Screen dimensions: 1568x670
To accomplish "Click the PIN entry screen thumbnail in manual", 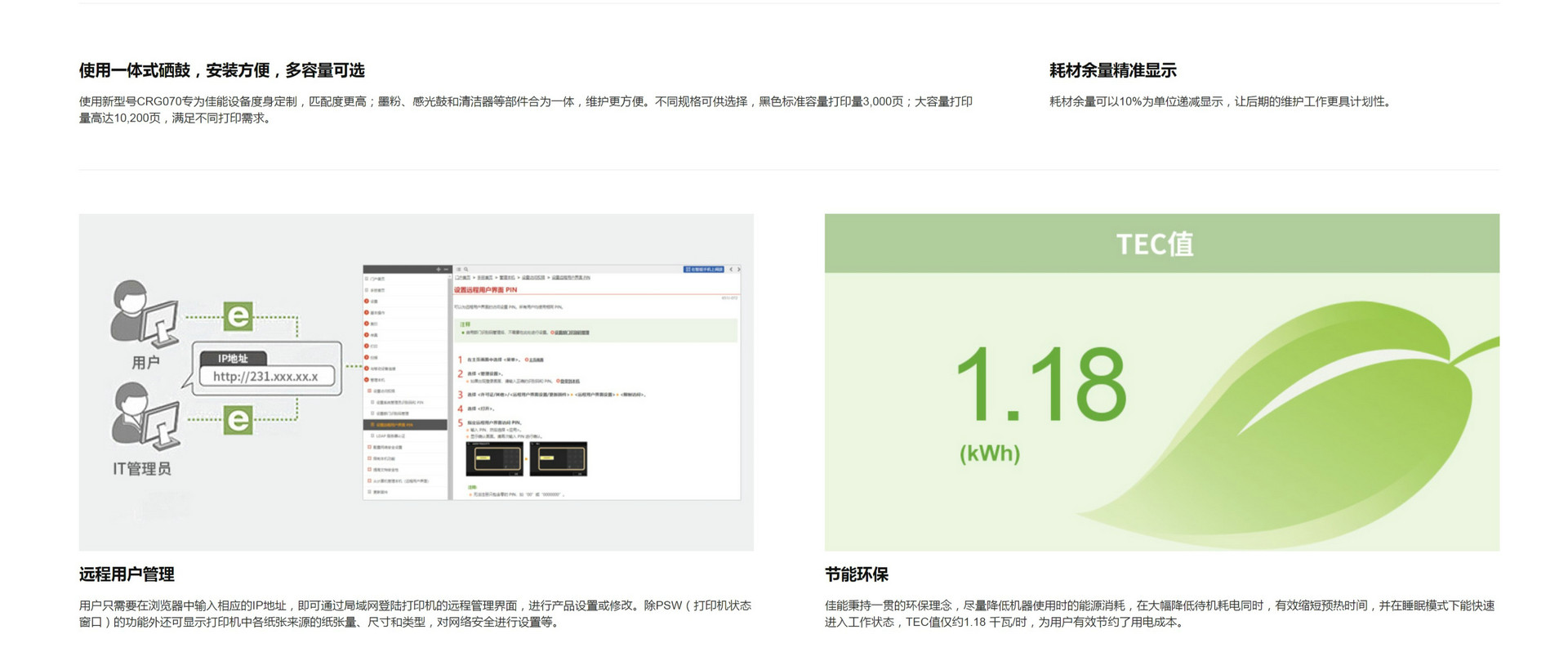I will point(494,459).
